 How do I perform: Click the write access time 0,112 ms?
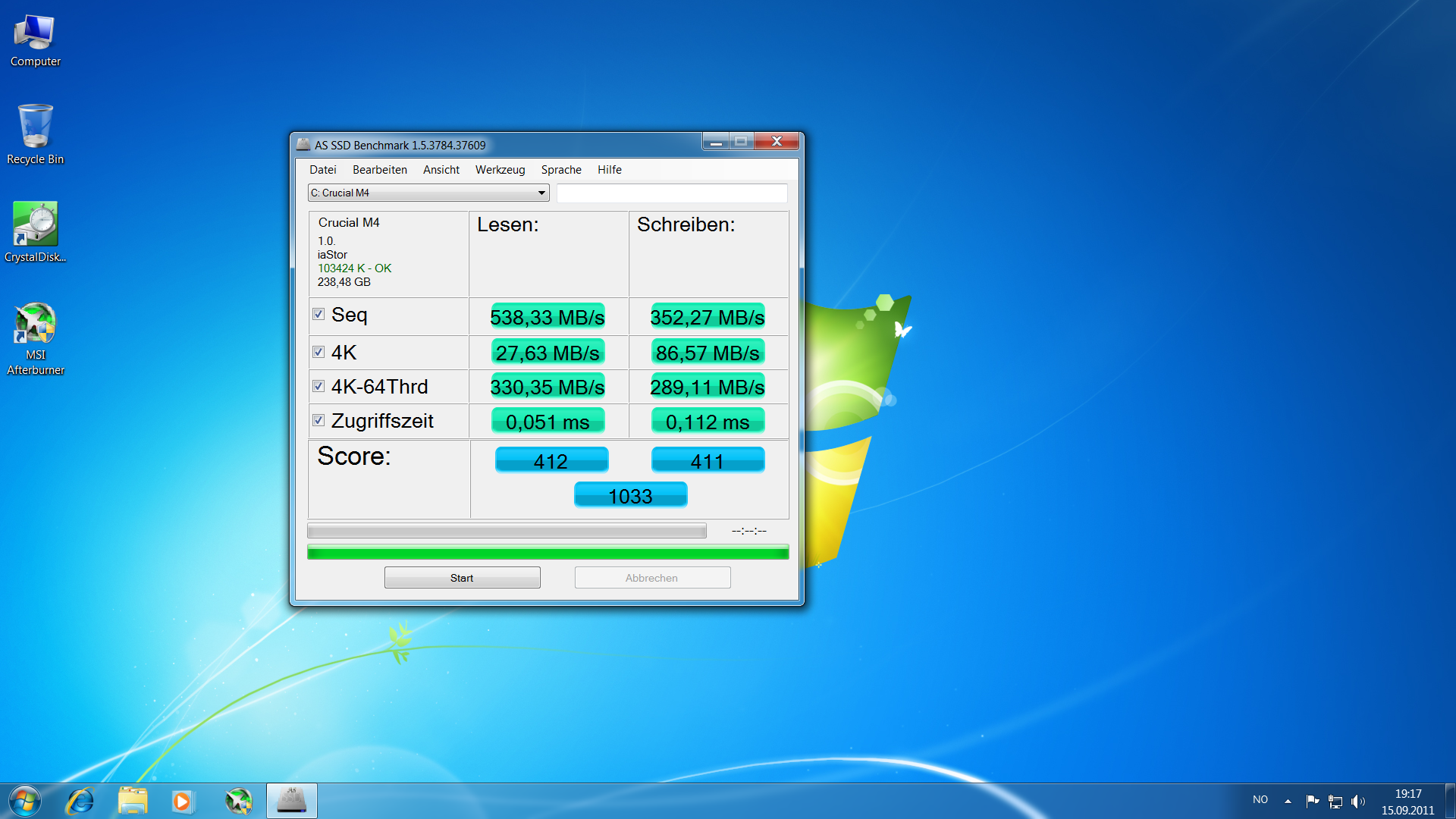[708, 422]
